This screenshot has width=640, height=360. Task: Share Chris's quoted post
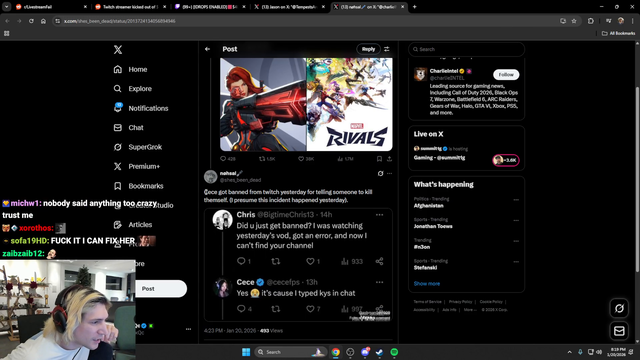point(379,261)
